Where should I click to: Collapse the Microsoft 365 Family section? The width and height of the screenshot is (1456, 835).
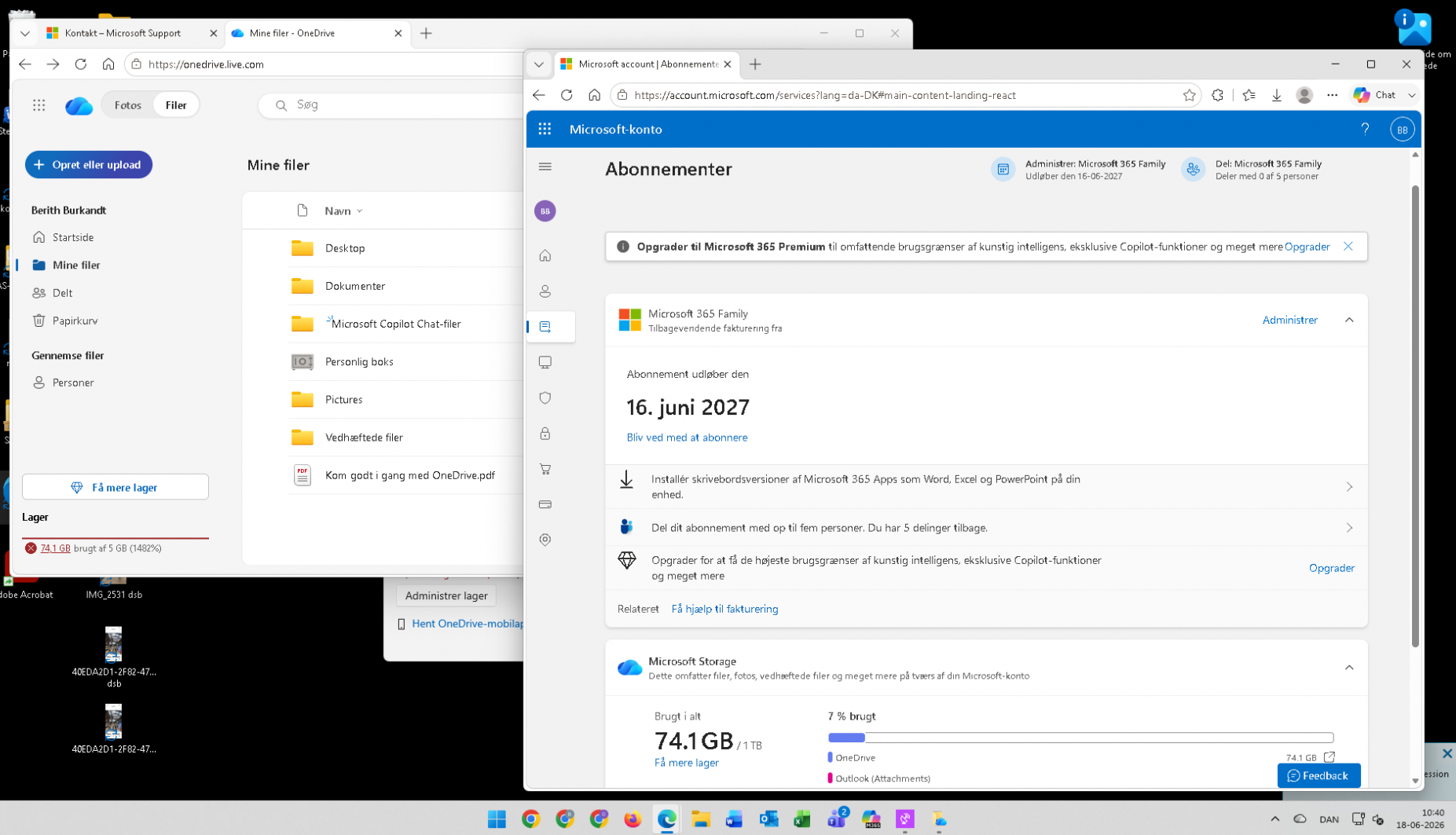[1348, 320]
